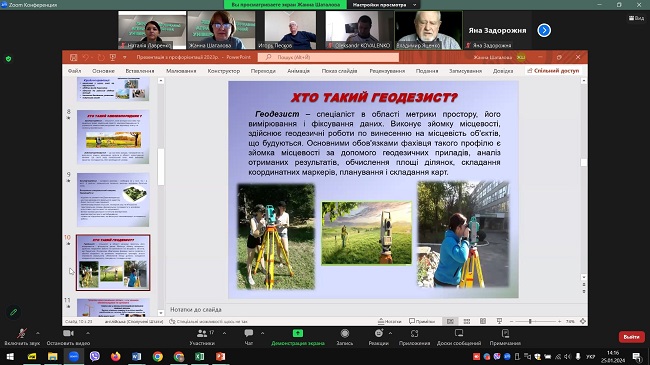The height and width of the screenshot is (365, 650).
Task: Switch to Normal view icon in status bar
Action: [x=450, y=321]
